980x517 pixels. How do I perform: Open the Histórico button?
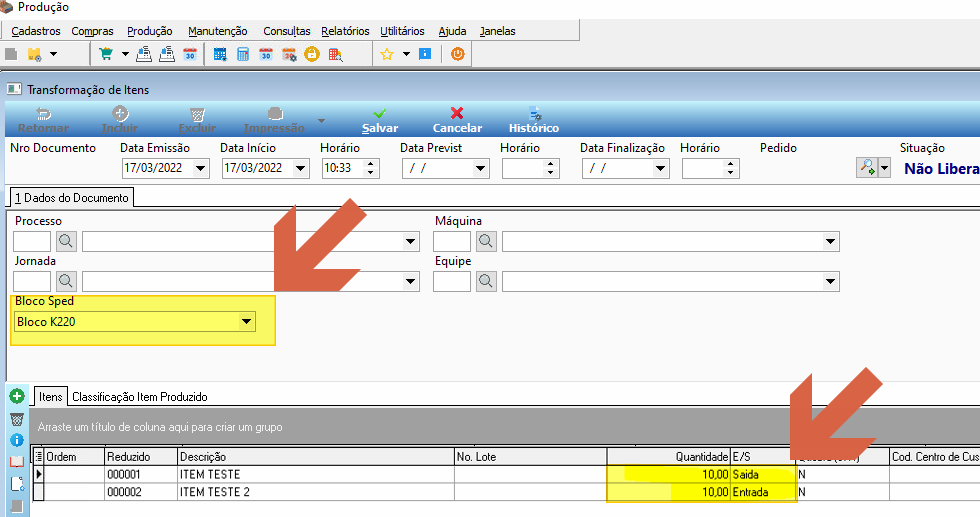pos(534,120)
